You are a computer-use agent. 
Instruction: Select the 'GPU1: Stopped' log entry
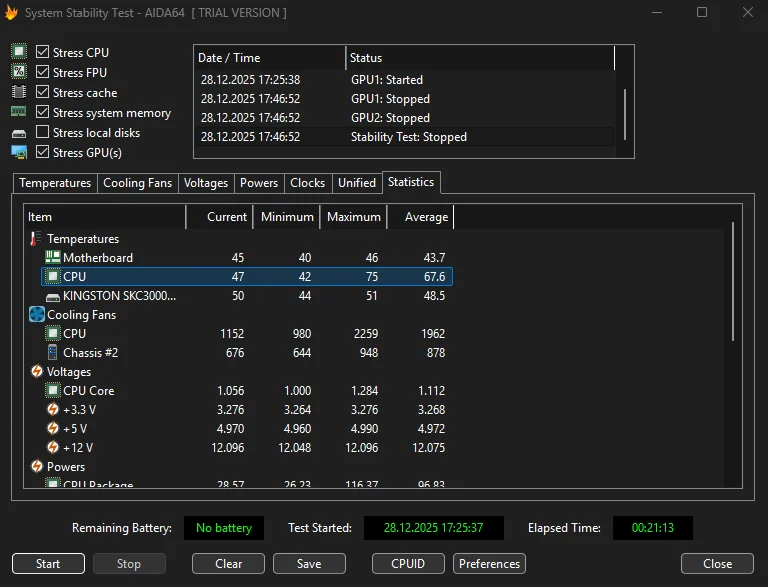pos(404,98)
